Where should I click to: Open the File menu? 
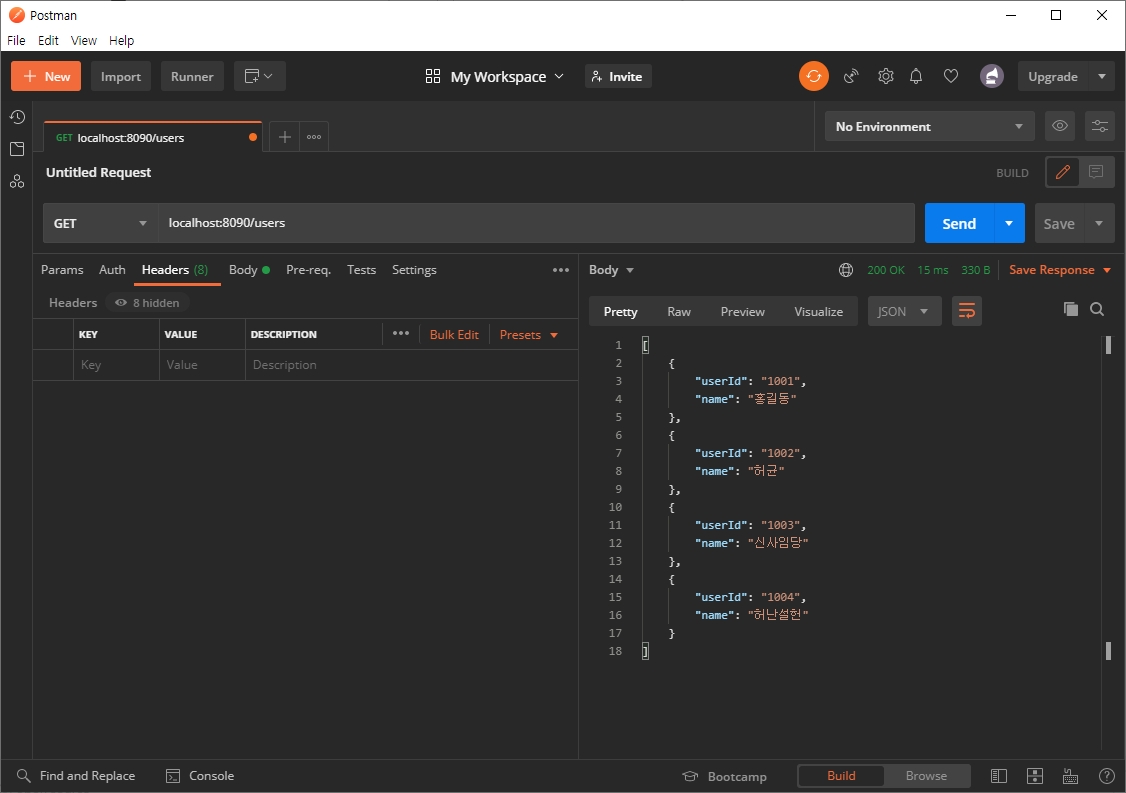tap(16, 40)
